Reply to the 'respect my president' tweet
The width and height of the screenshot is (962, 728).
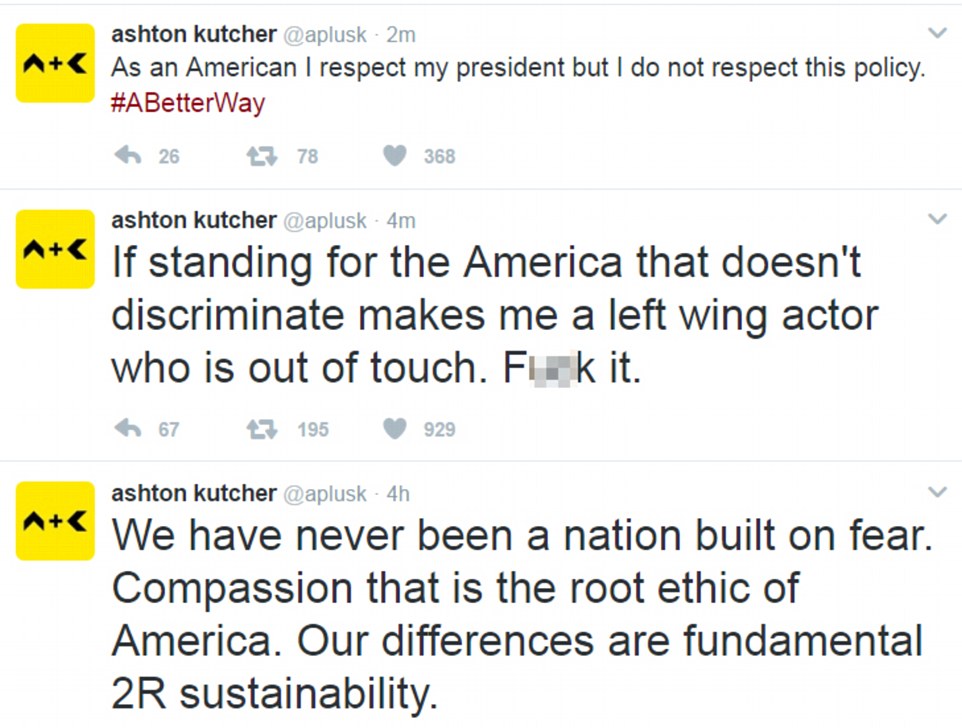tap(127, 156)
